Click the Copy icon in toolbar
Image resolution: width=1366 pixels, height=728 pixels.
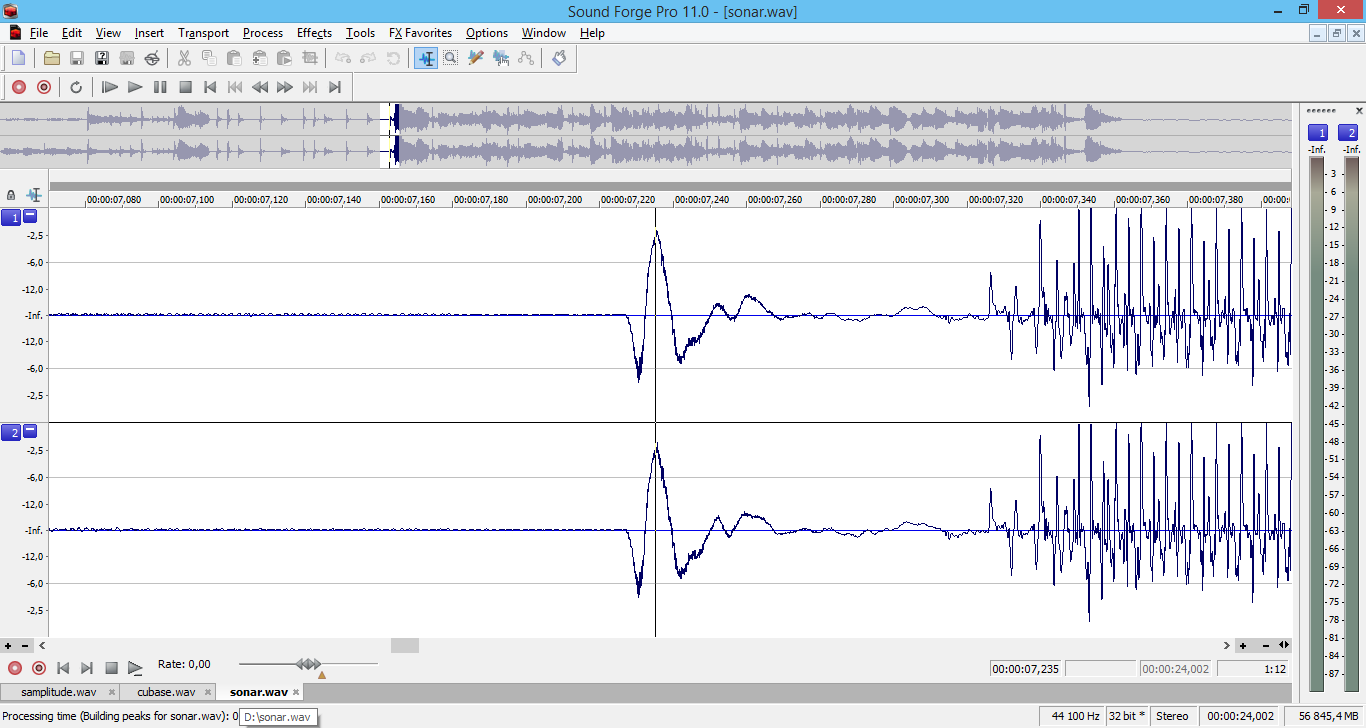click(209, 58)
